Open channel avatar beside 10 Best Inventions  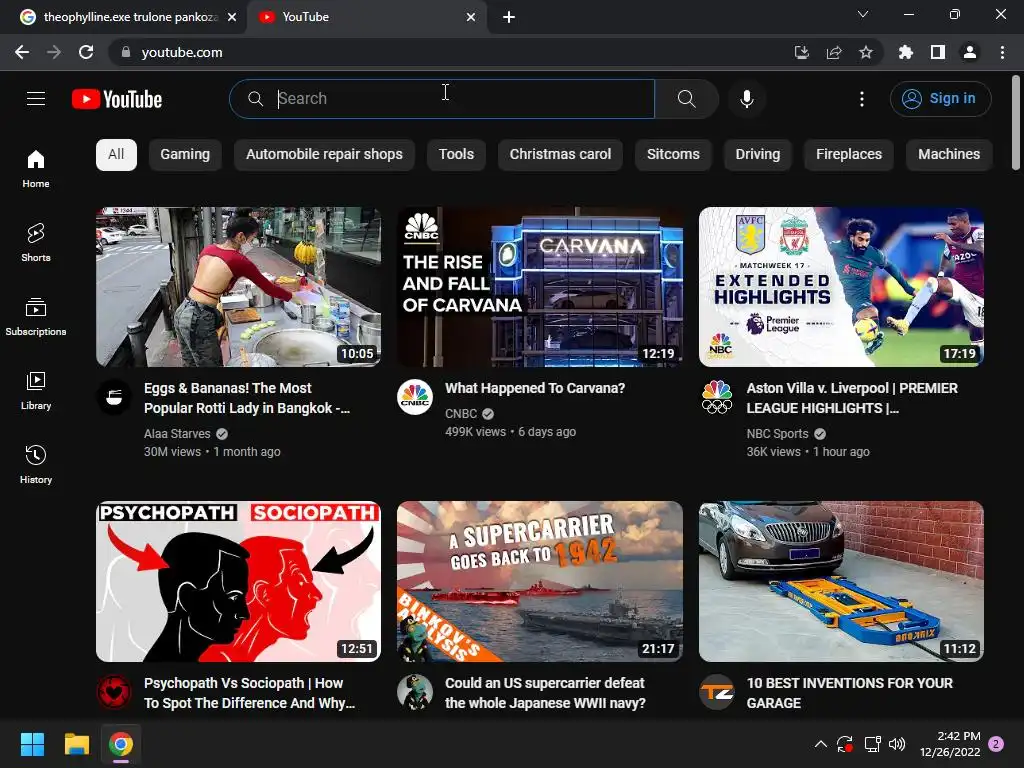click(716, 692)
